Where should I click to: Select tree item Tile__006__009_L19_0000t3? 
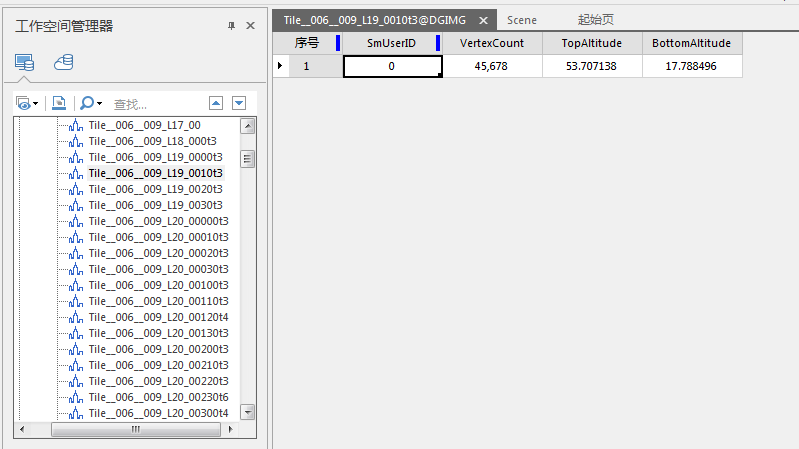[x=155, y=157]
